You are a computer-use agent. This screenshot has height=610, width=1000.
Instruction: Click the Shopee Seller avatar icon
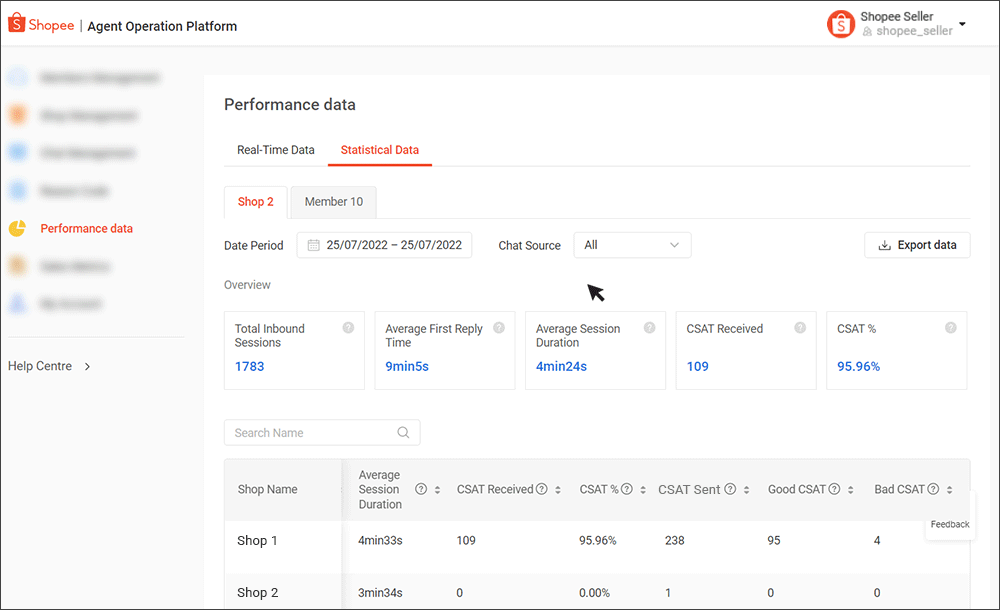tap(841, 23)
